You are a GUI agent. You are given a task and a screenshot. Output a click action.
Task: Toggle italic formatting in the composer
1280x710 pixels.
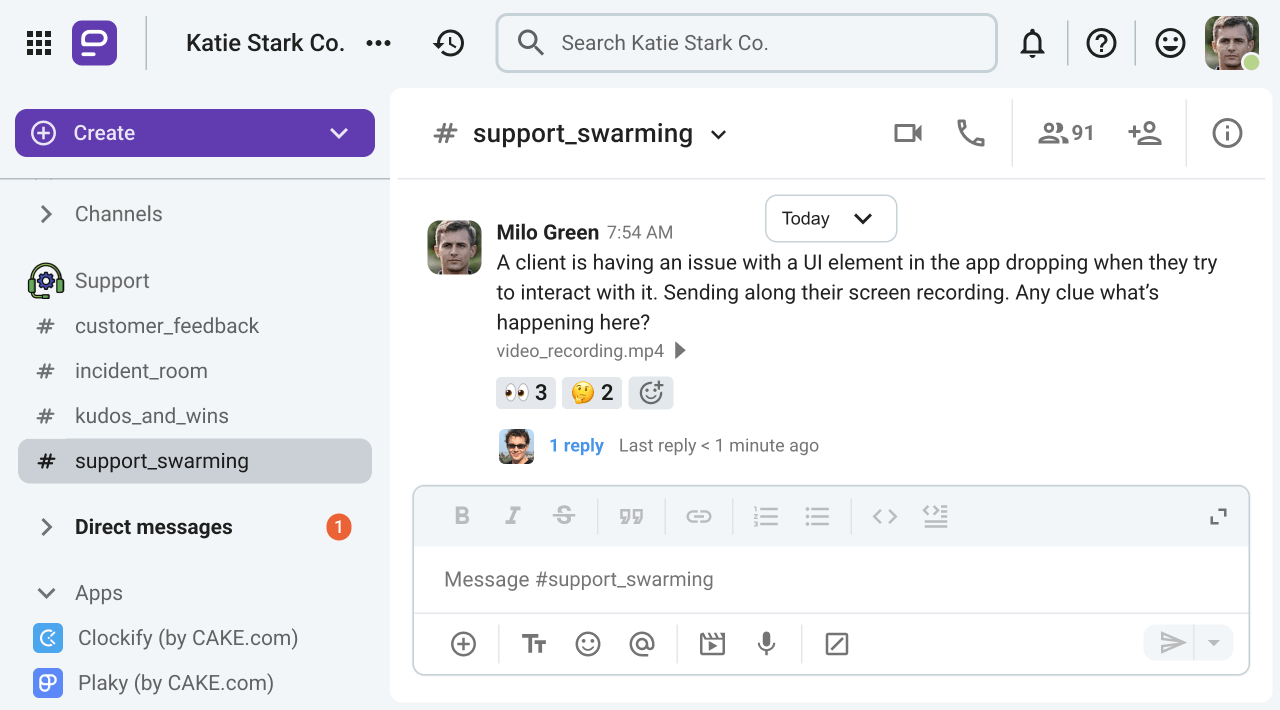point(512,516)
